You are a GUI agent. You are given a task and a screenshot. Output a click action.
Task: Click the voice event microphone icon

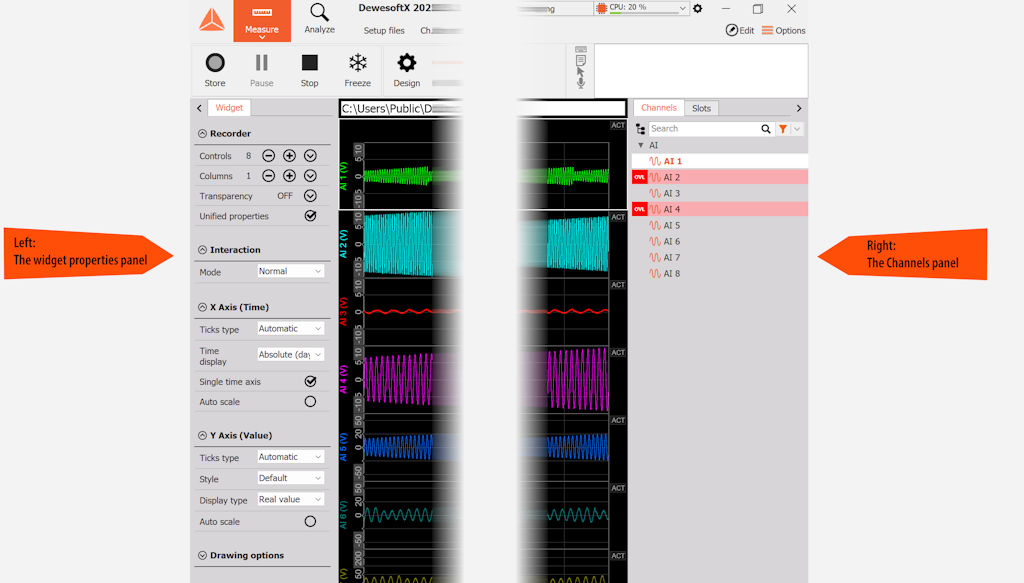(x=581, y=83)
